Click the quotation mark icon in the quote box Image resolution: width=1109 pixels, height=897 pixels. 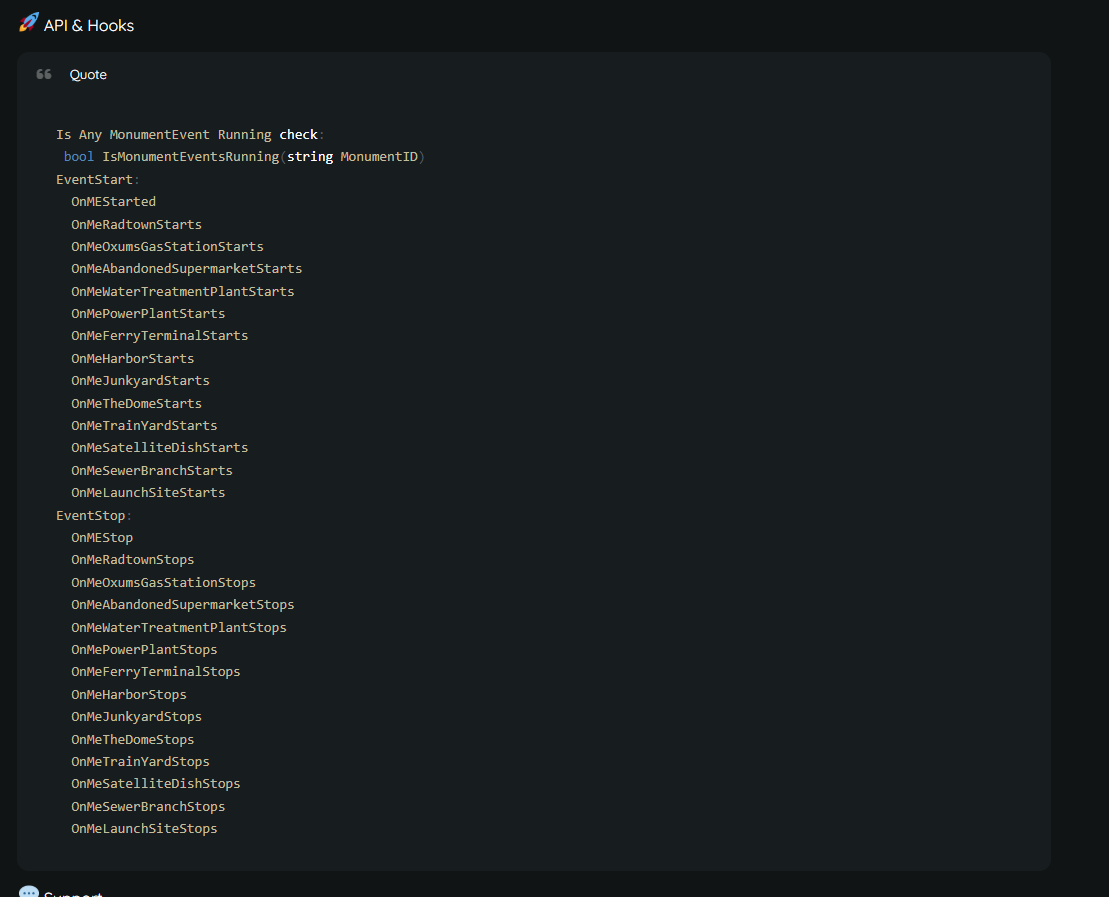(44, 74)
